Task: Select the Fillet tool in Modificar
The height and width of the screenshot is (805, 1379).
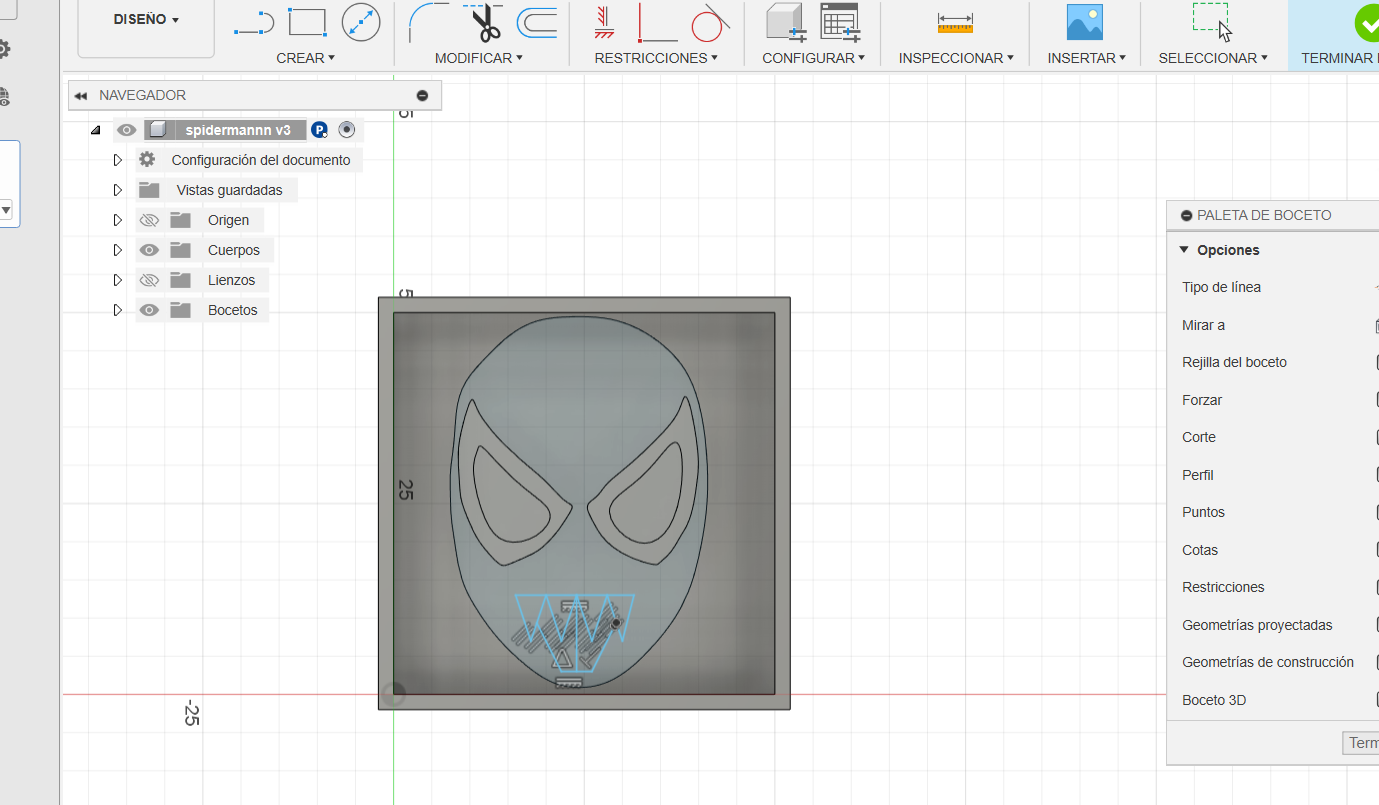Action: 429,22
